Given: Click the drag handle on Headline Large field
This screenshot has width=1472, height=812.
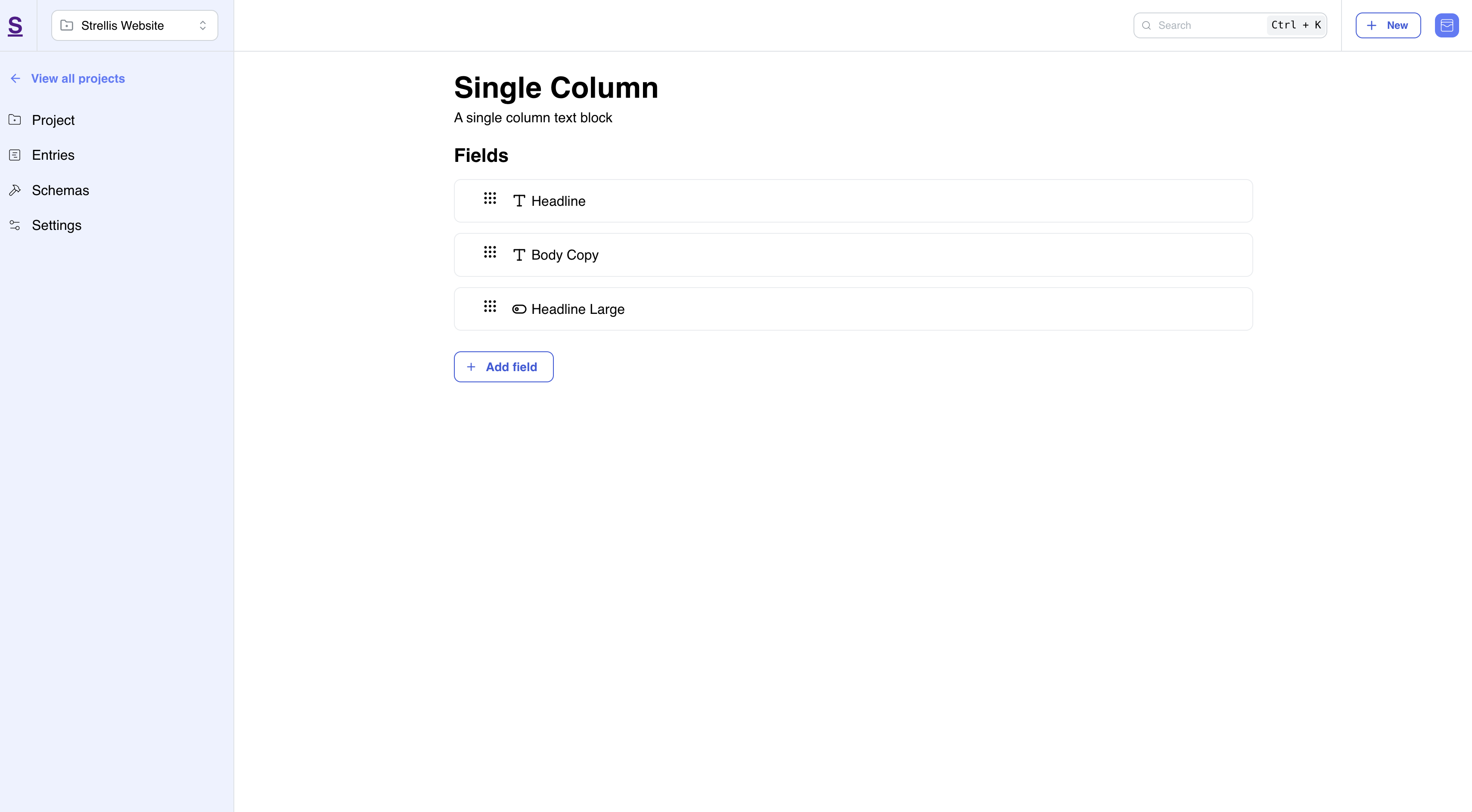Looking at the screenshot, I should pos(490,306).
